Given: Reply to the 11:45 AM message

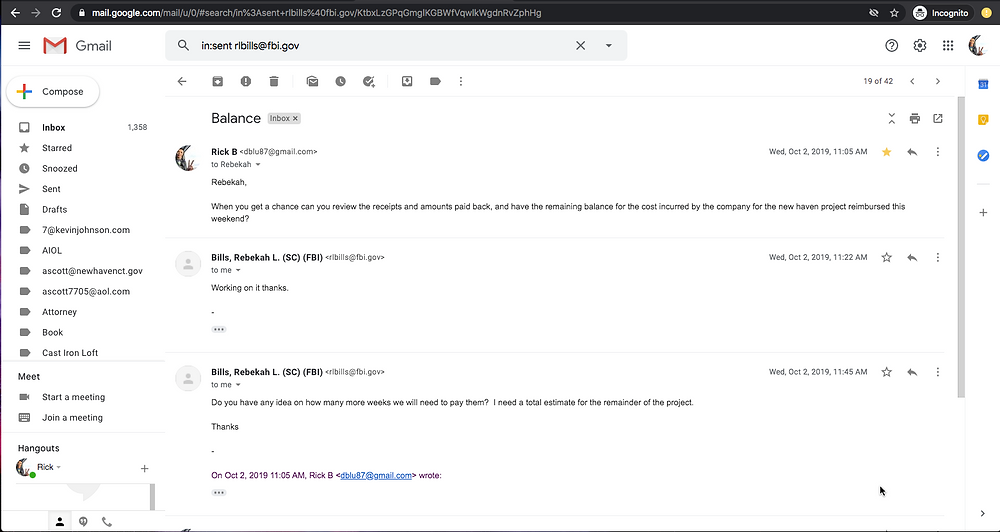Looking at the screenshot, I should [x=912, y=372].
